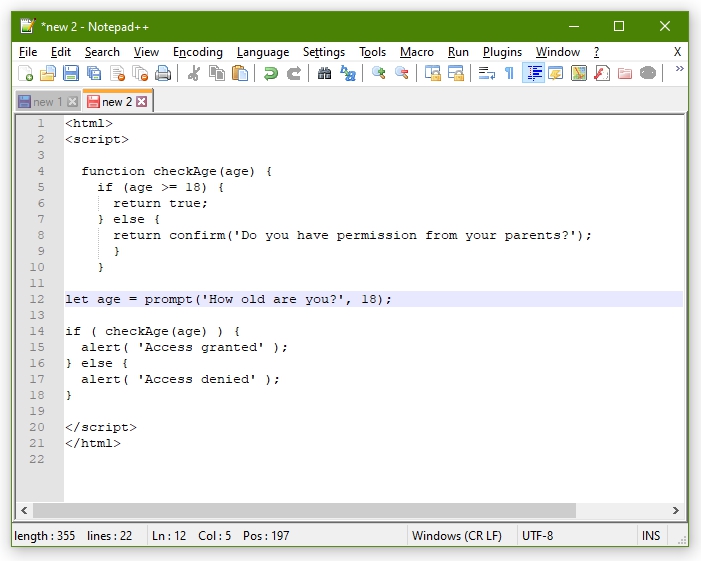The height and width of the screenshot is (561, 701).
Task: Click line number 4 in the margin
Action: coord(41,171)
